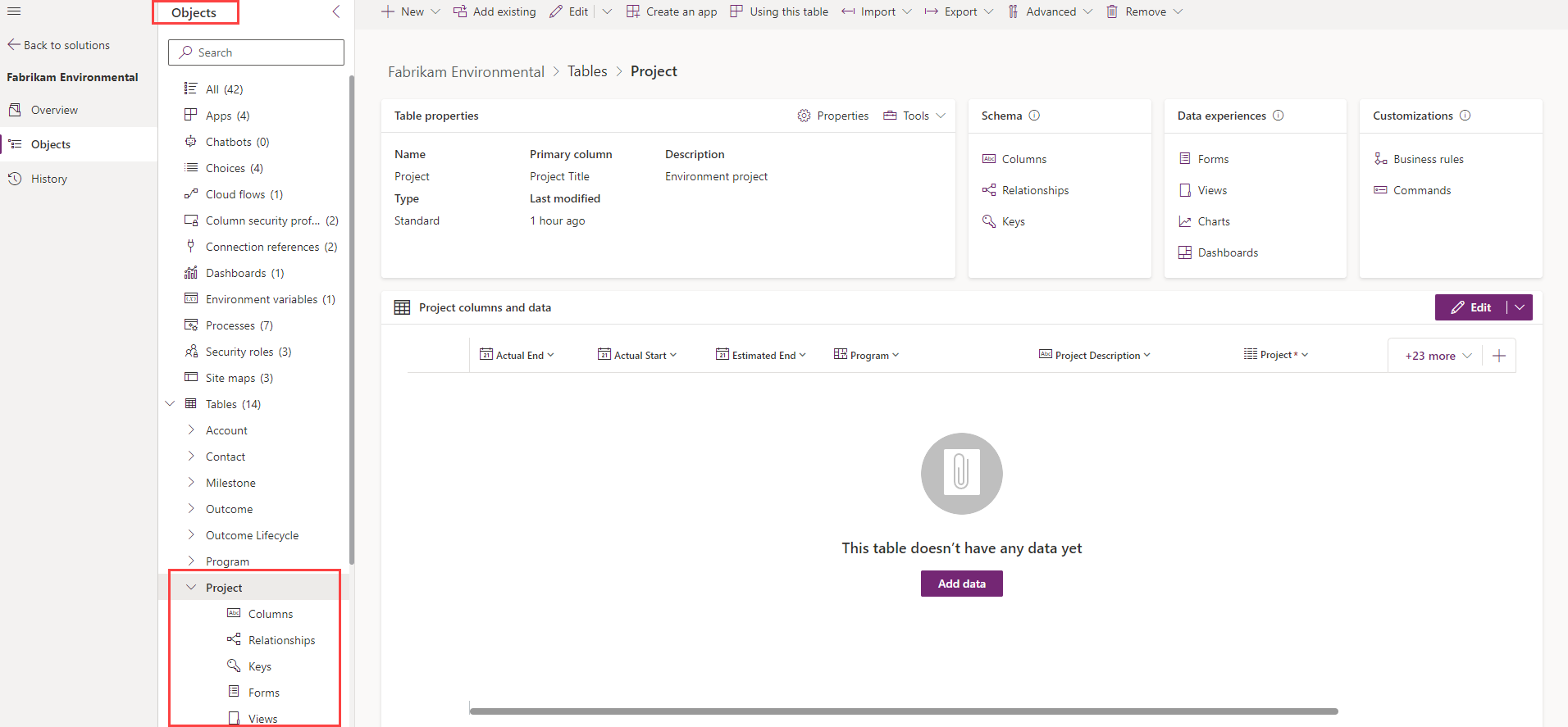Select Columns under Project in tree

pyautogui.click(x=271, y=614)
